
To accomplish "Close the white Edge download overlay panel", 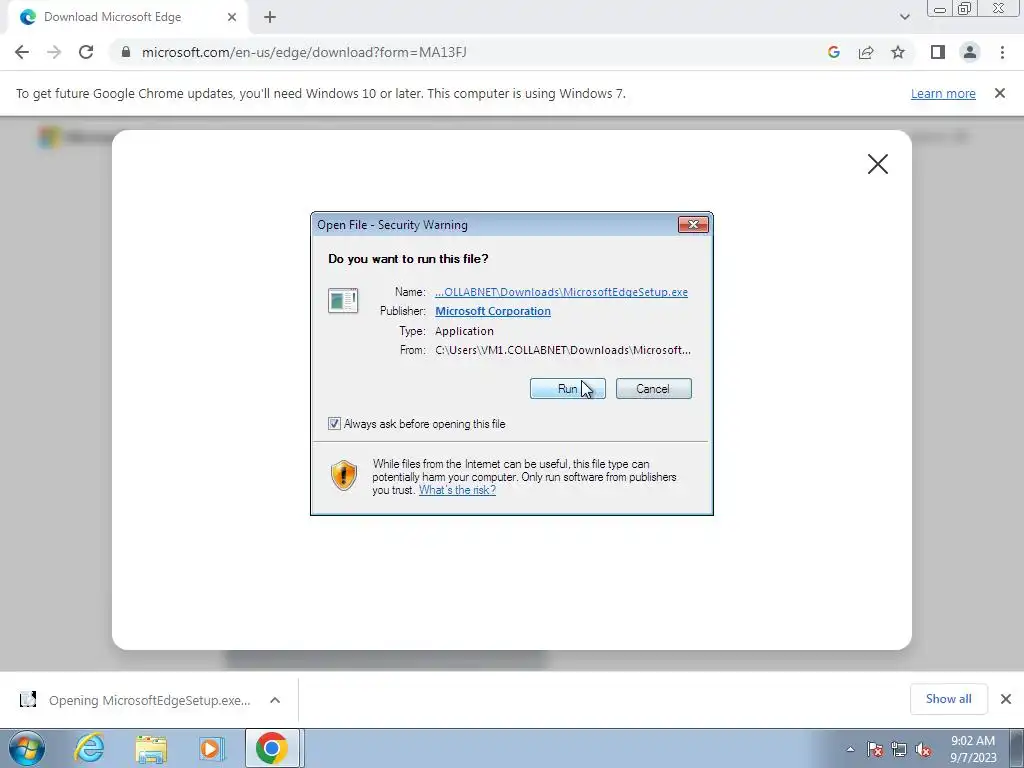I will [x=878, y=164].
